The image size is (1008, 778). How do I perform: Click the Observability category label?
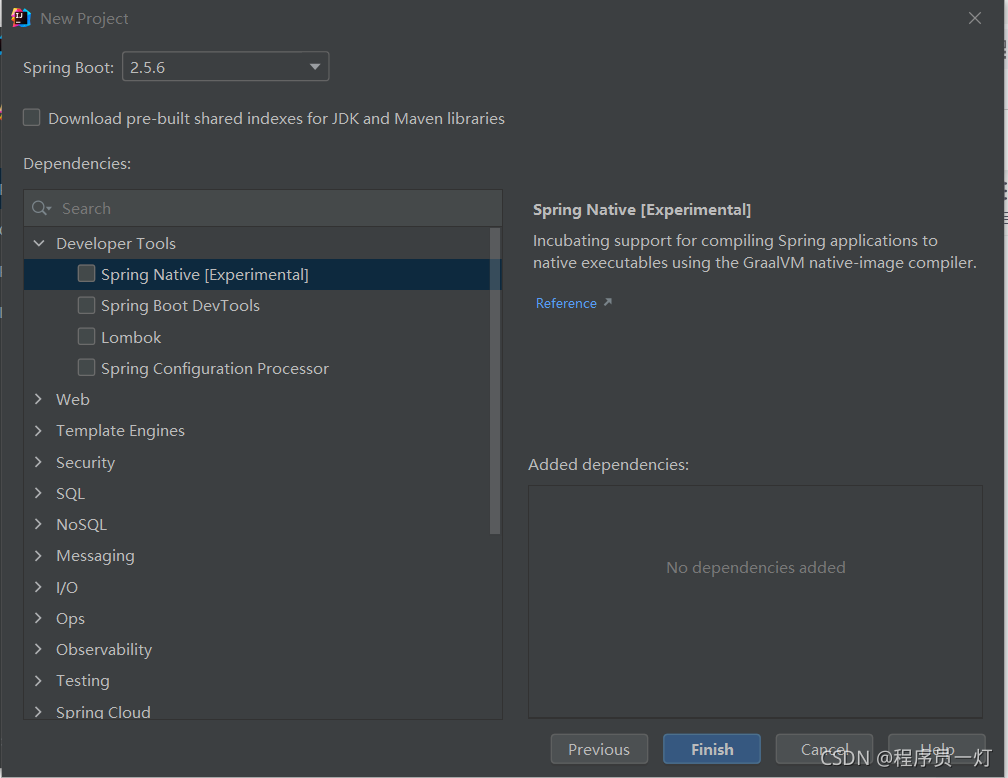104,649
